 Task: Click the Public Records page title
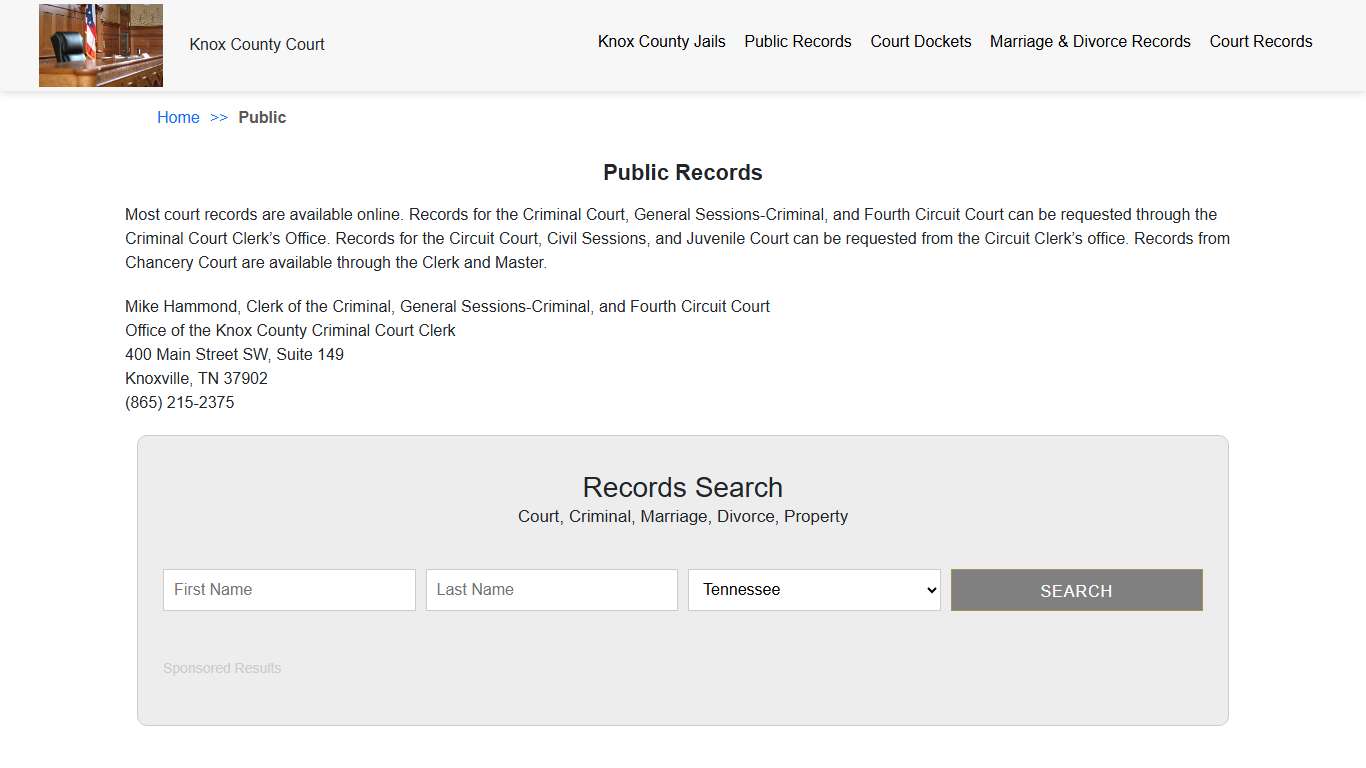point(682,172)
